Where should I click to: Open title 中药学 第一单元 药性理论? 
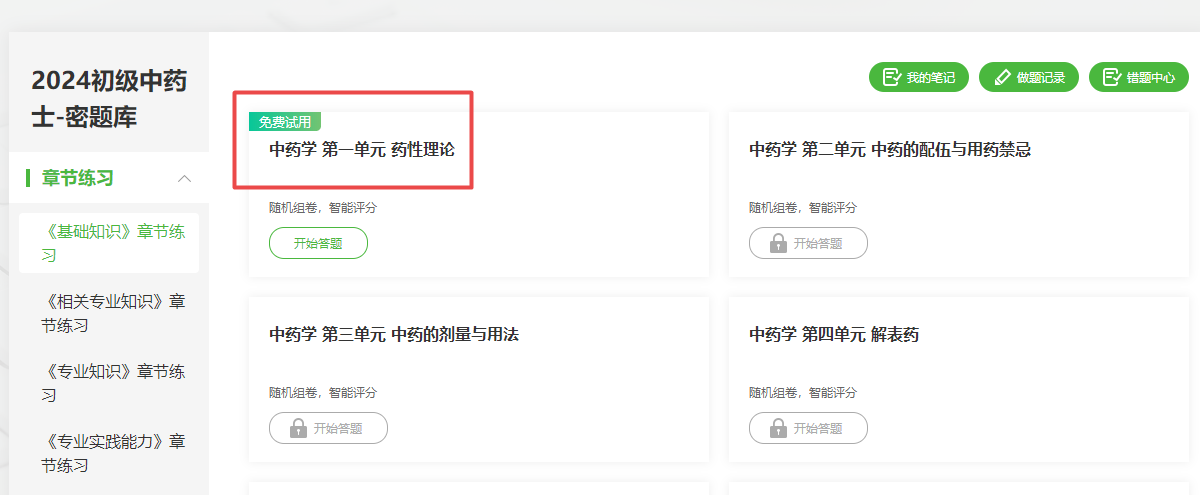pyautogui.click(x=361, y=150)
